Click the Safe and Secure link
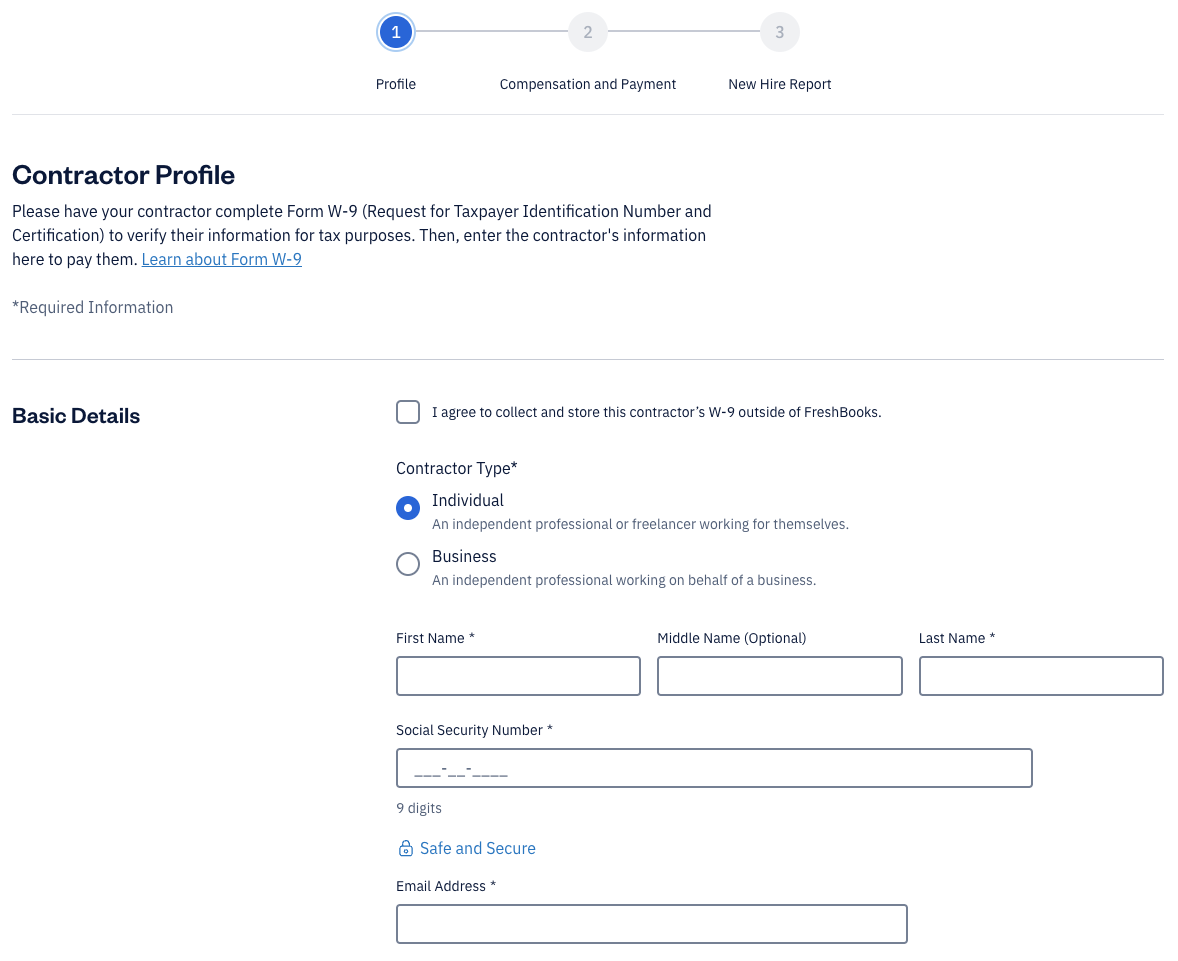Screen dimensions: 1178x961 point(478,847)
